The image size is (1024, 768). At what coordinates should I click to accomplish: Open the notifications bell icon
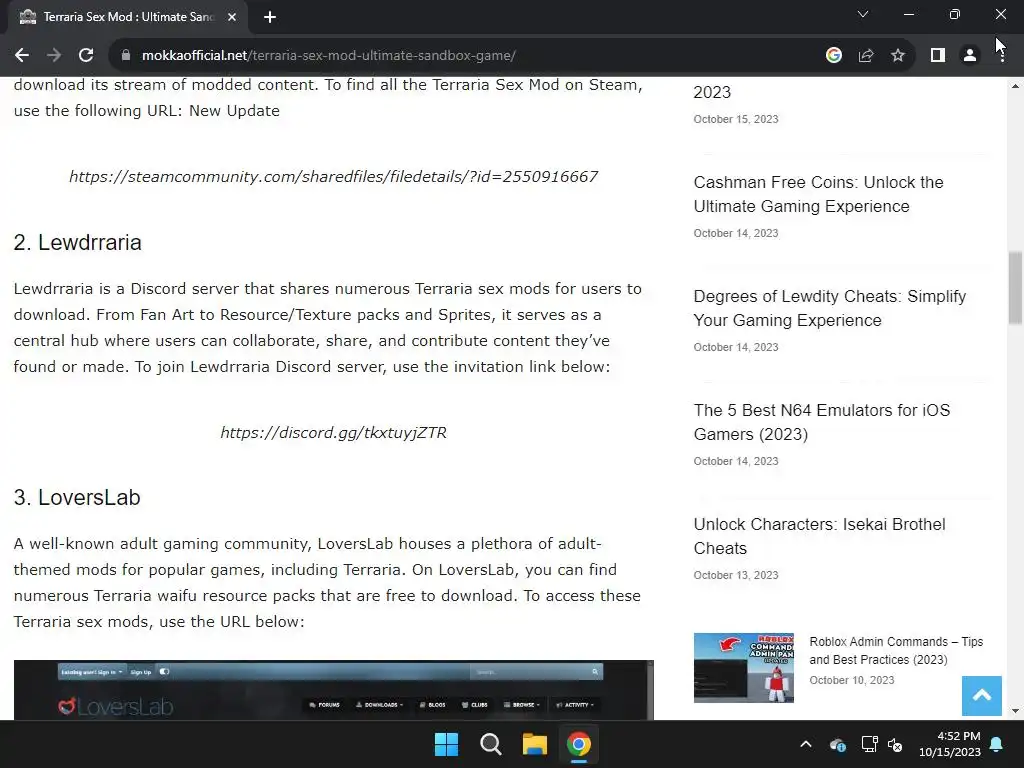(997, 744)
